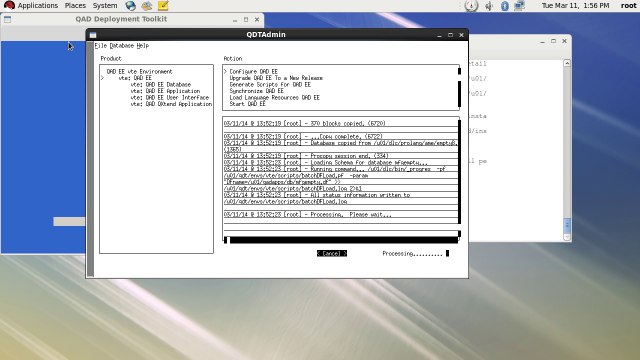Click scroll-up arrow in background window scrollbar
This screenshot has width=640, height=360.
567,63
